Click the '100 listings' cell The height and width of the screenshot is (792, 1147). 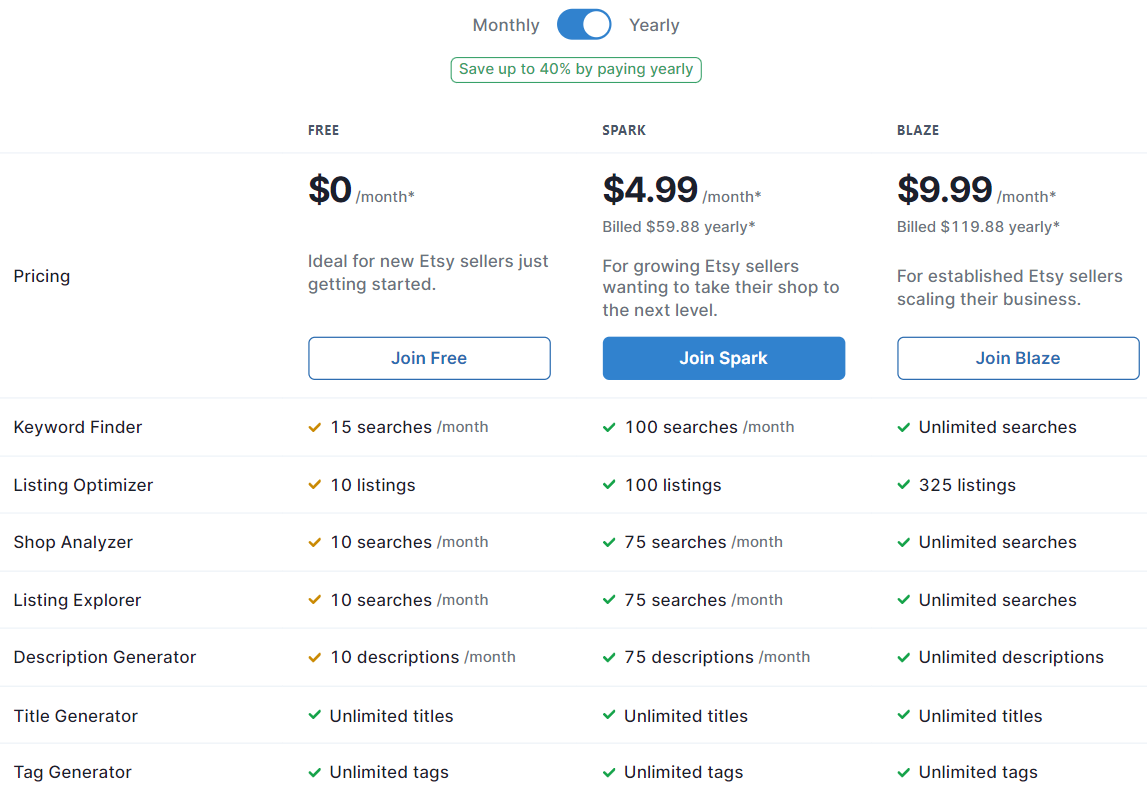(x=662, y=485)
